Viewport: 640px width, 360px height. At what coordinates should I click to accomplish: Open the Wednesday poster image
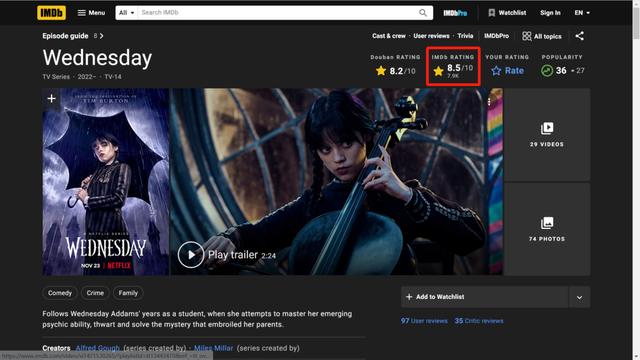(x=106, y=182)
